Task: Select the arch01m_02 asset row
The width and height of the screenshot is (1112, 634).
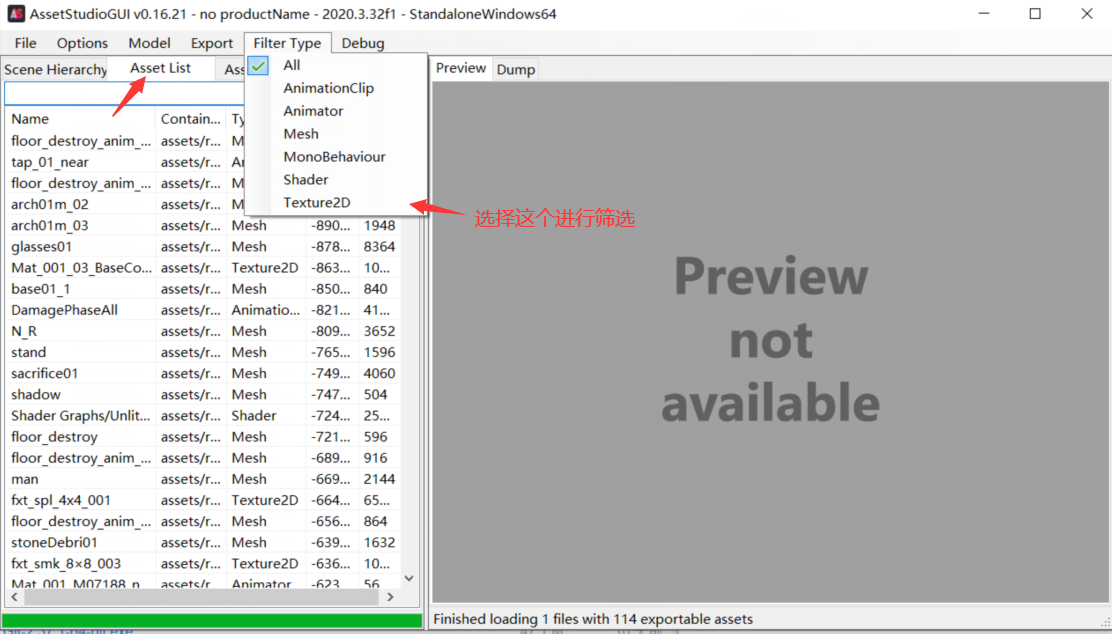Action: [x=202, y=204]
